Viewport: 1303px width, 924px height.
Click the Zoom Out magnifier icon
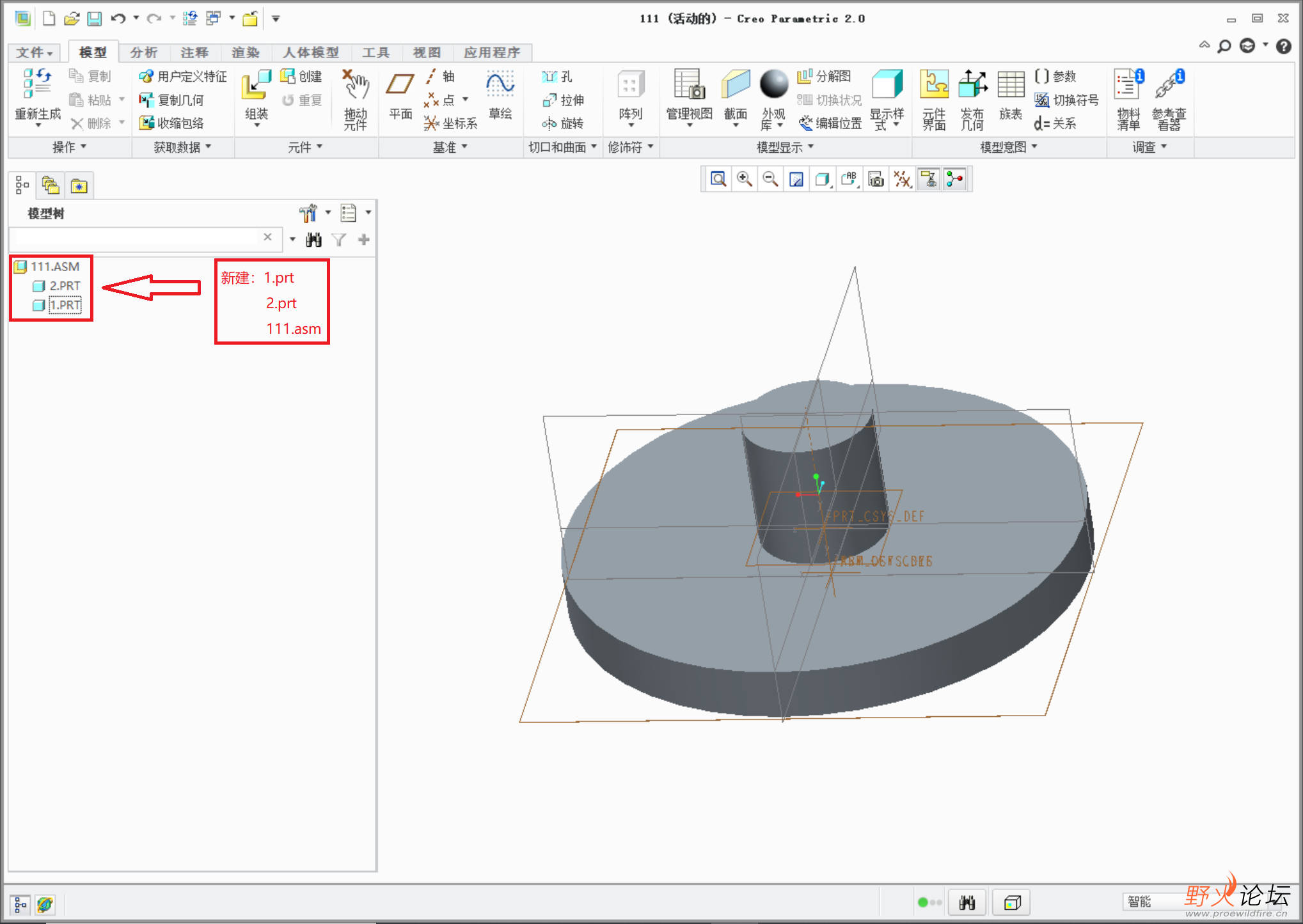coord(771,180)
